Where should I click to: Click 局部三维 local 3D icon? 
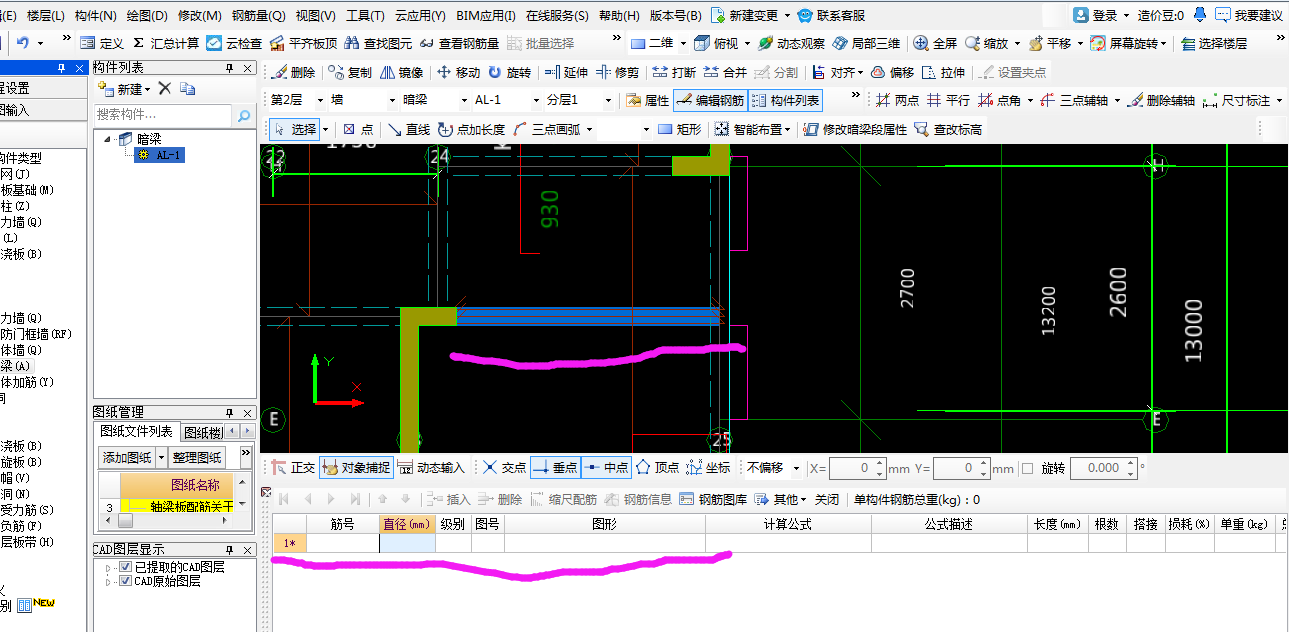(x=840, y=43)
